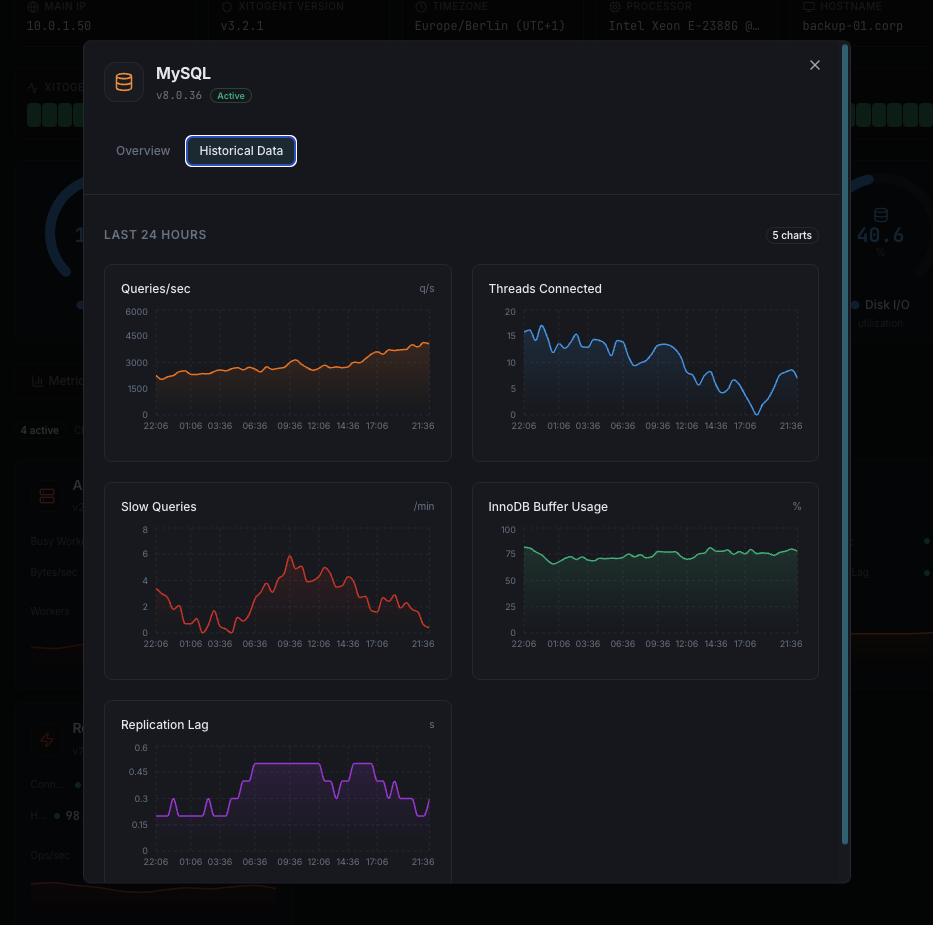Image resolution: width=933 pixels, height=925 pixels.
Task: Click the red lightning bolt service icon
Action: [x=47, y=739]
